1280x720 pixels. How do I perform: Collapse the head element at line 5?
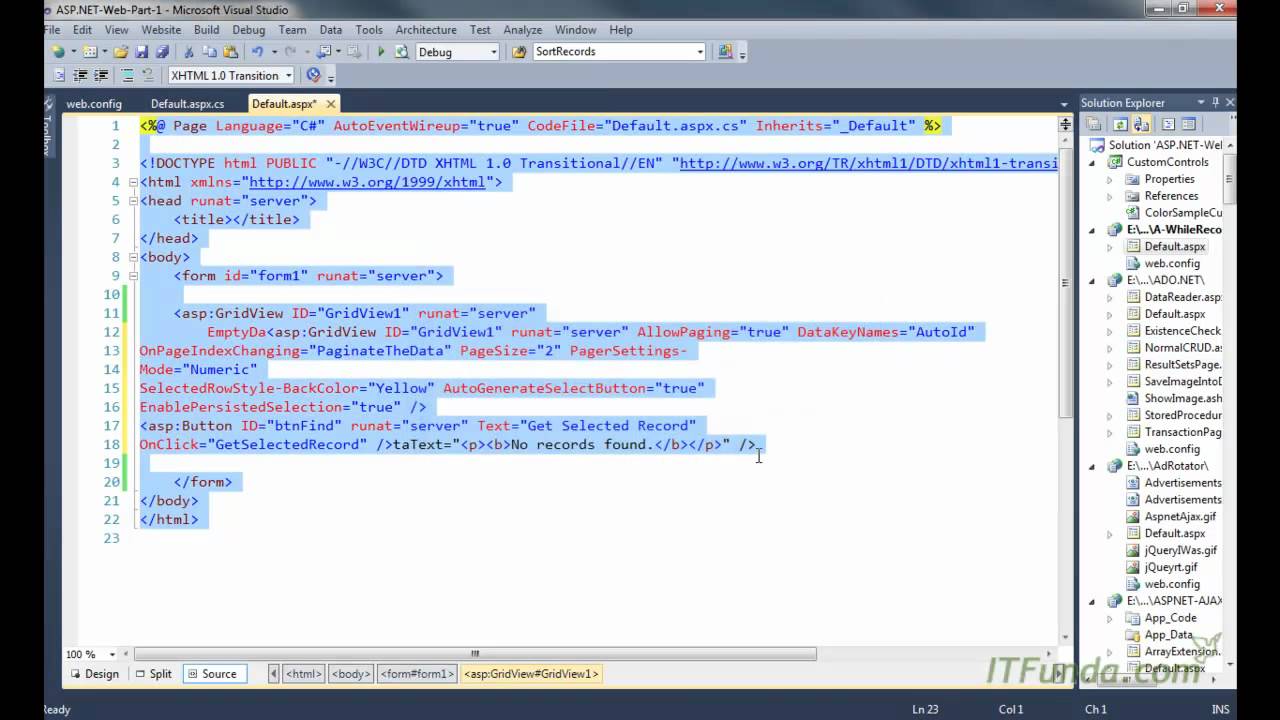pos(133,201)
